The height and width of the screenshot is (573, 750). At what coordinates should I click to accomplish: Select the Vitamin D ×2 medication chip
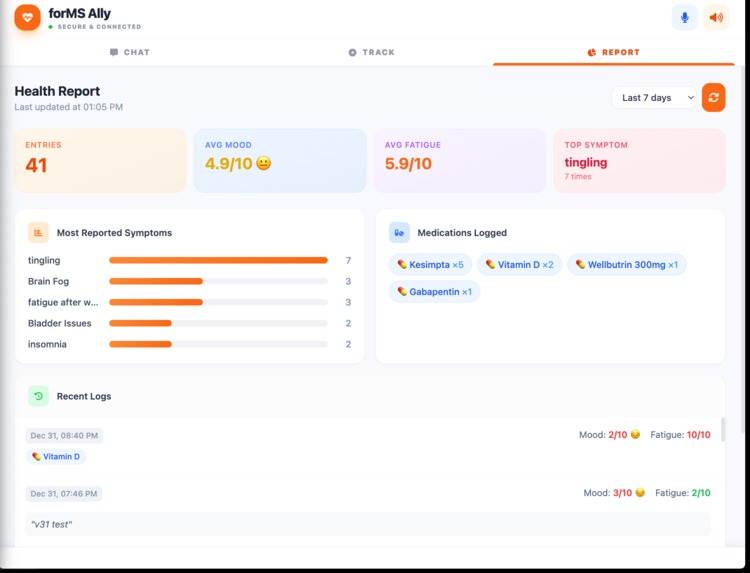[519, 264]
